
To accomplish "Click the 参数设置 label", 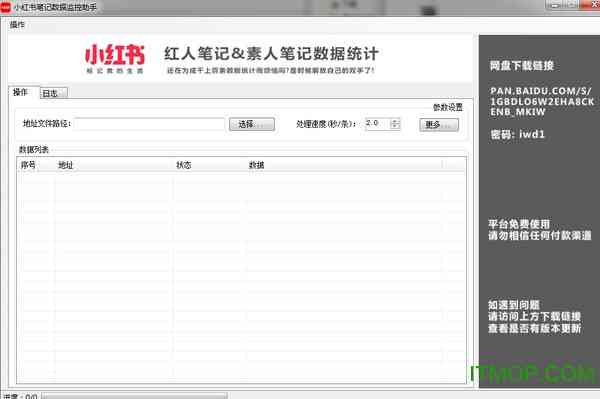I will coord(448,107).
